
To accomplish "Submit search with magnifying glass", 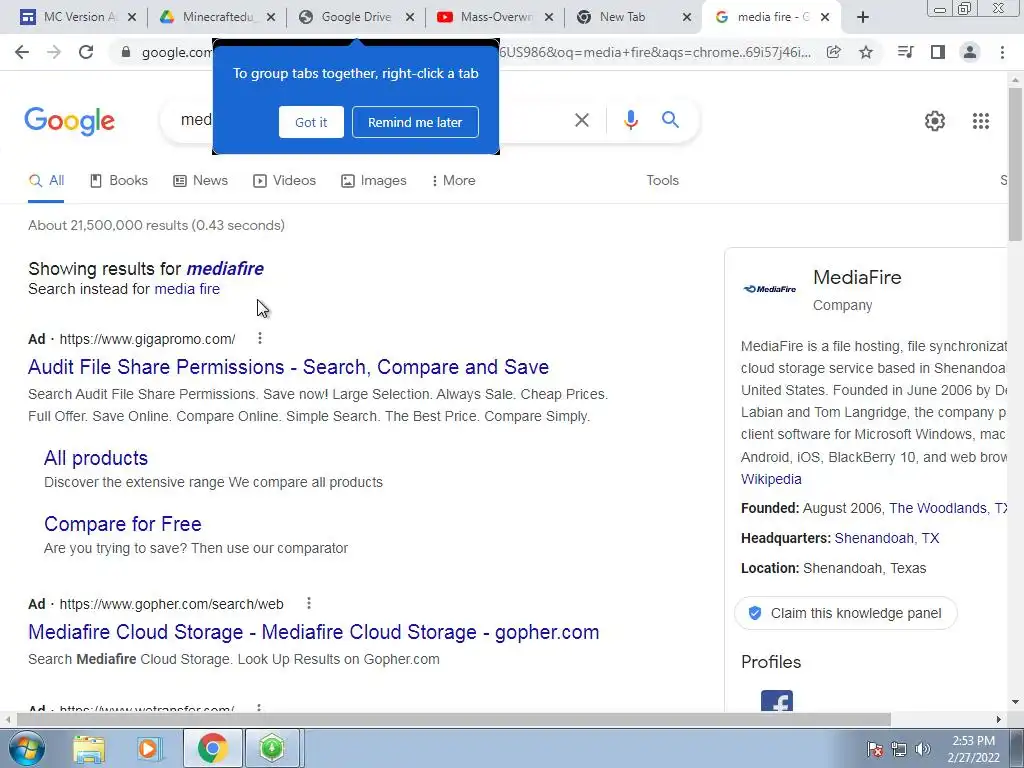I will point(670,120).
